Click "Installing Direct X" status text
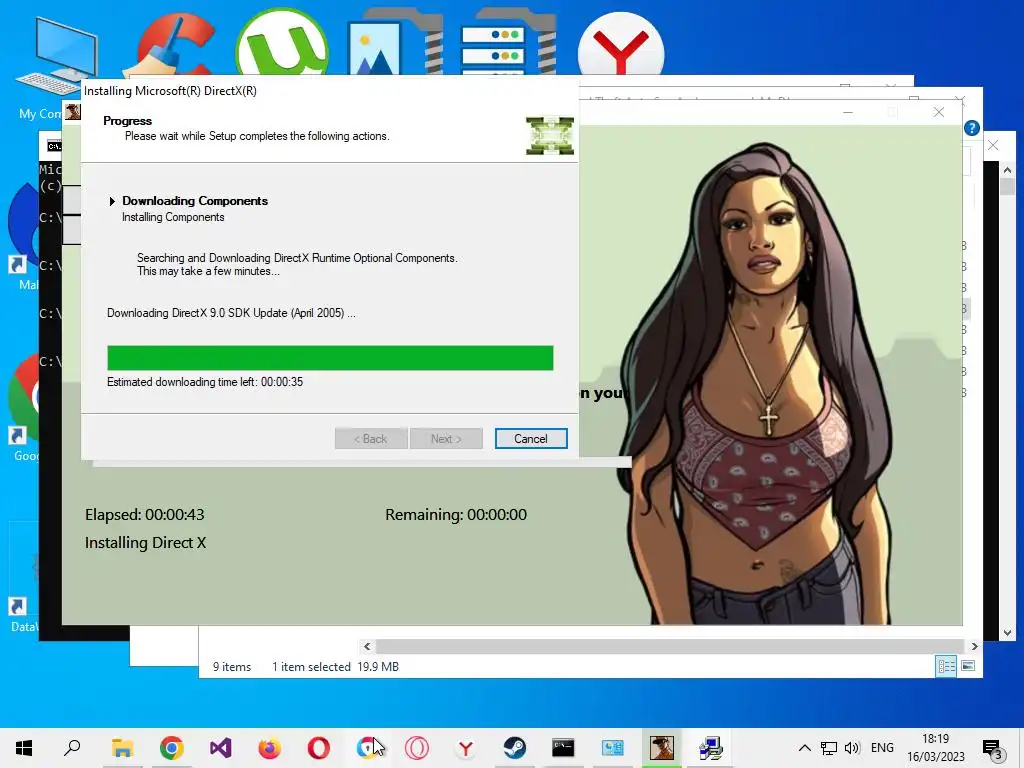The image size is (1024, 768). tap(145, 543)
